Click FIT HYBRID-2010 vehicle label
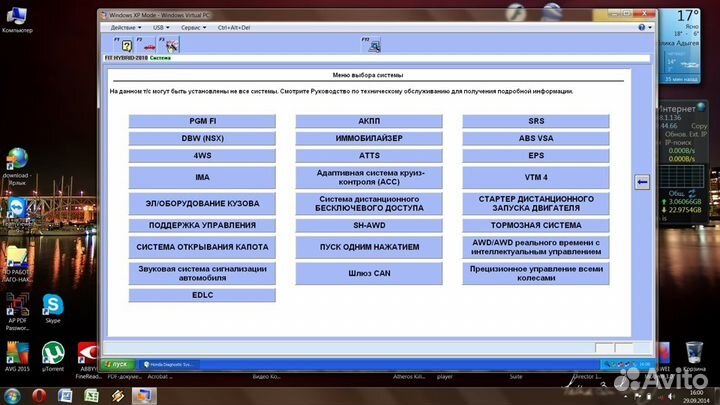The image size is (720, 405). click(x=126, y=58)
